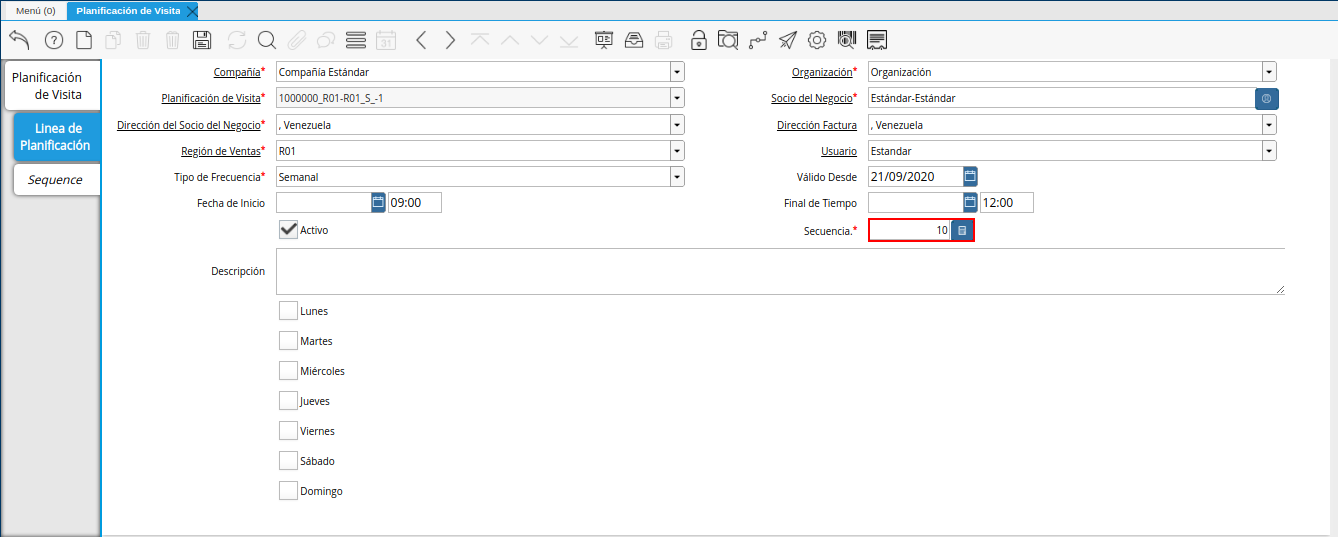This screenshot has width=1338, height=537.
Task: Open the Sequence side tab
Action: tap(57, 180)
